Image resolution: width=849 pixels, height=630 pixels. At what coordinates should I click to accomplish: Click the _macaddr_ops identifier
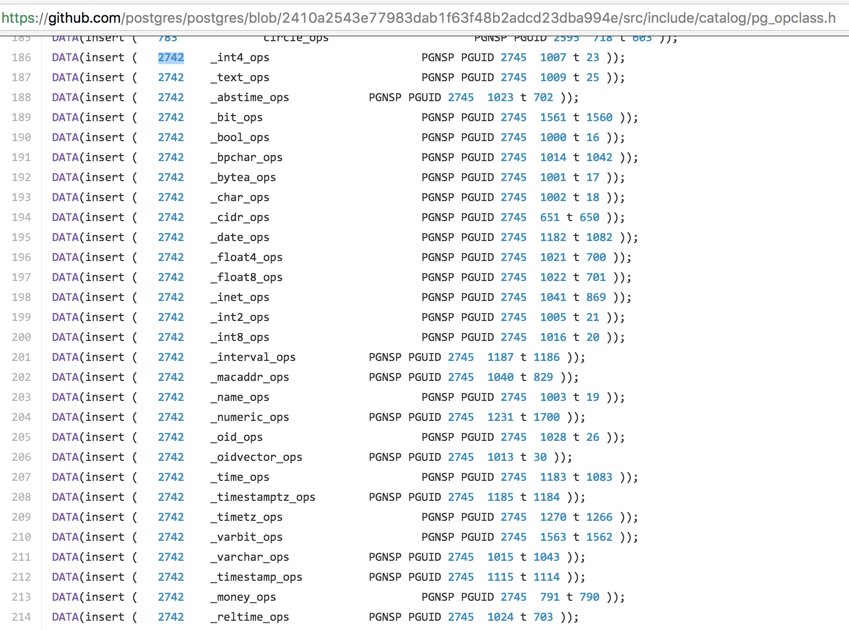pyautogui.click(x=250, y=378)
